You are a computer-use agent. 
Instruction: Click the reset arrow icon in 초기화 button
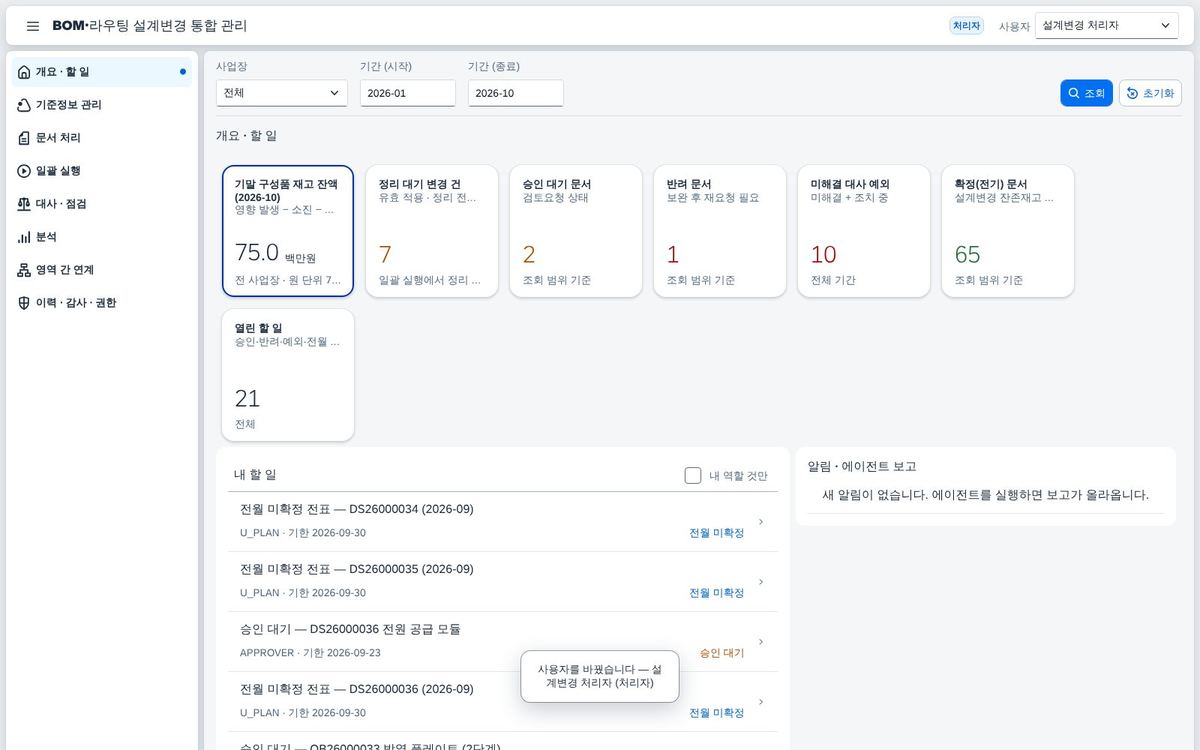pyautogui.click(x=1132, y=93)
